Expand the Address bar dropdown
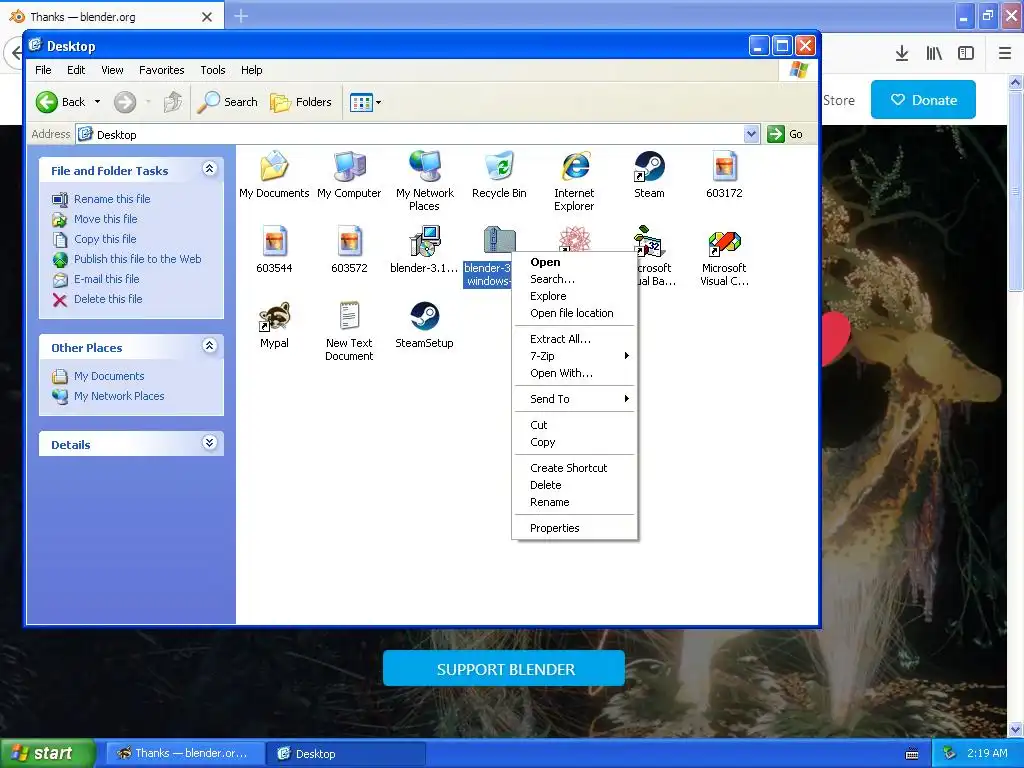Screen dimensions: 1024x768 tap(752, 135)
